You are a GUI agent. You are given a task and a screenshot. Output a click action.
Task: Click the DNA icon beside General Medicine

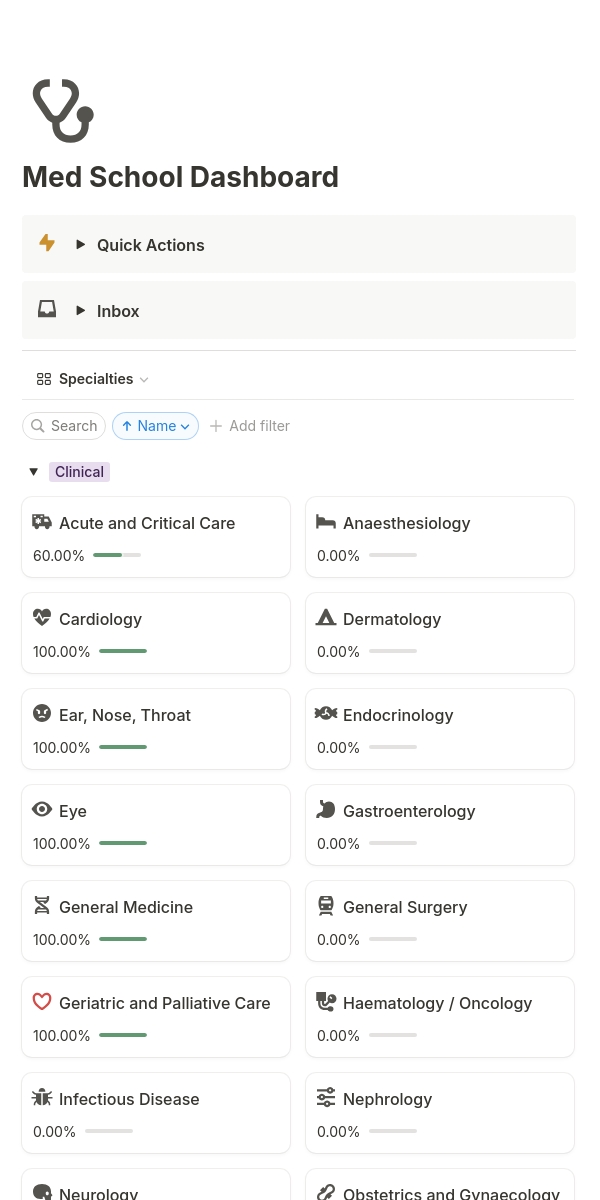(x=42, y=906)
